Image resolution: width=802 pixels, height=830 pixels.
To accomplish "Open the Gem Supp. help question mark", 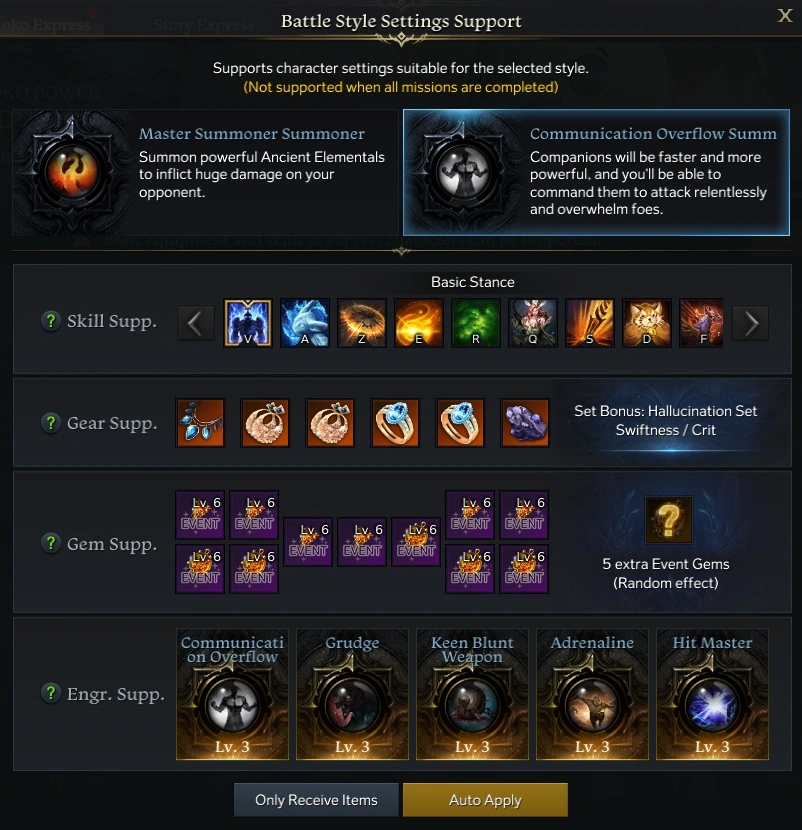I will [x=51, y=543].
